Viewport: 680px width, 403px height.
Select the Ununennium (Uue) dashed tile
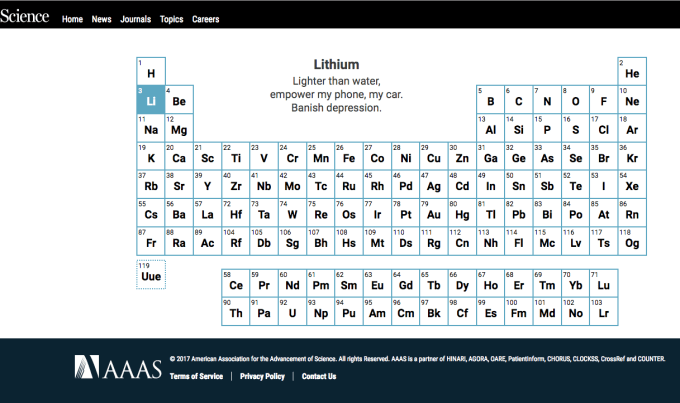tap(151, 275)
